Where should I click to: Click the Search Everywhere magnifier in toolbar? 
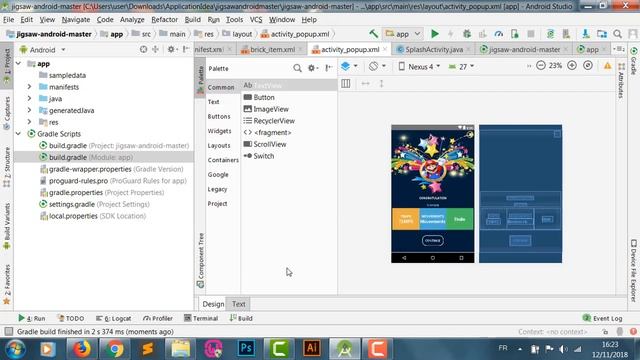coord(618,34)
